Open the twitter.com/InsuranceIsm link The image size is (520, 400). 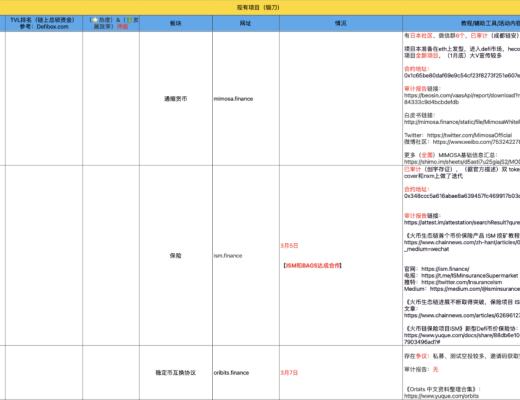(462, 282)
